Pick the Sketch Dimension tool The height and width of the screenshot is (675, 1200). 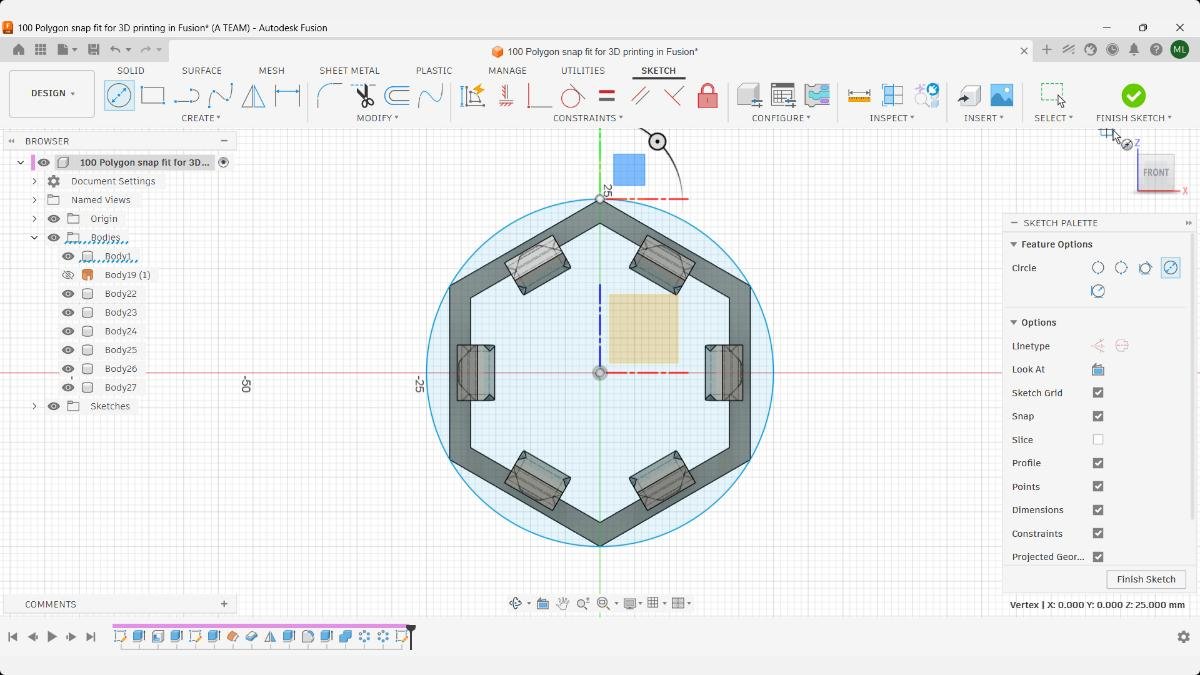(288, 96)
